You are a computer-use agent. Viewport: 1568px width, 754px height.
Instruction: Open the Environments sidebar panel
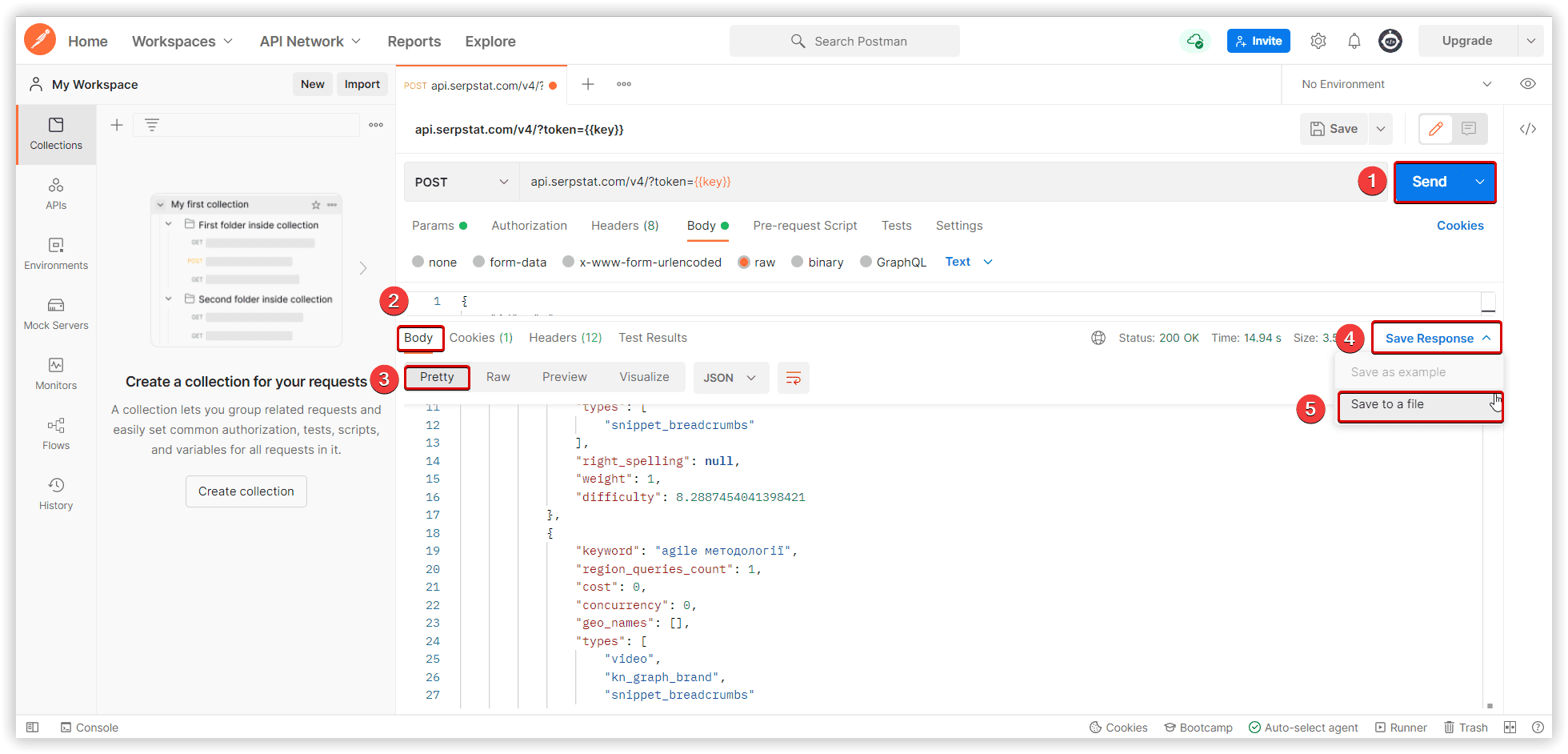coord(56,254)
